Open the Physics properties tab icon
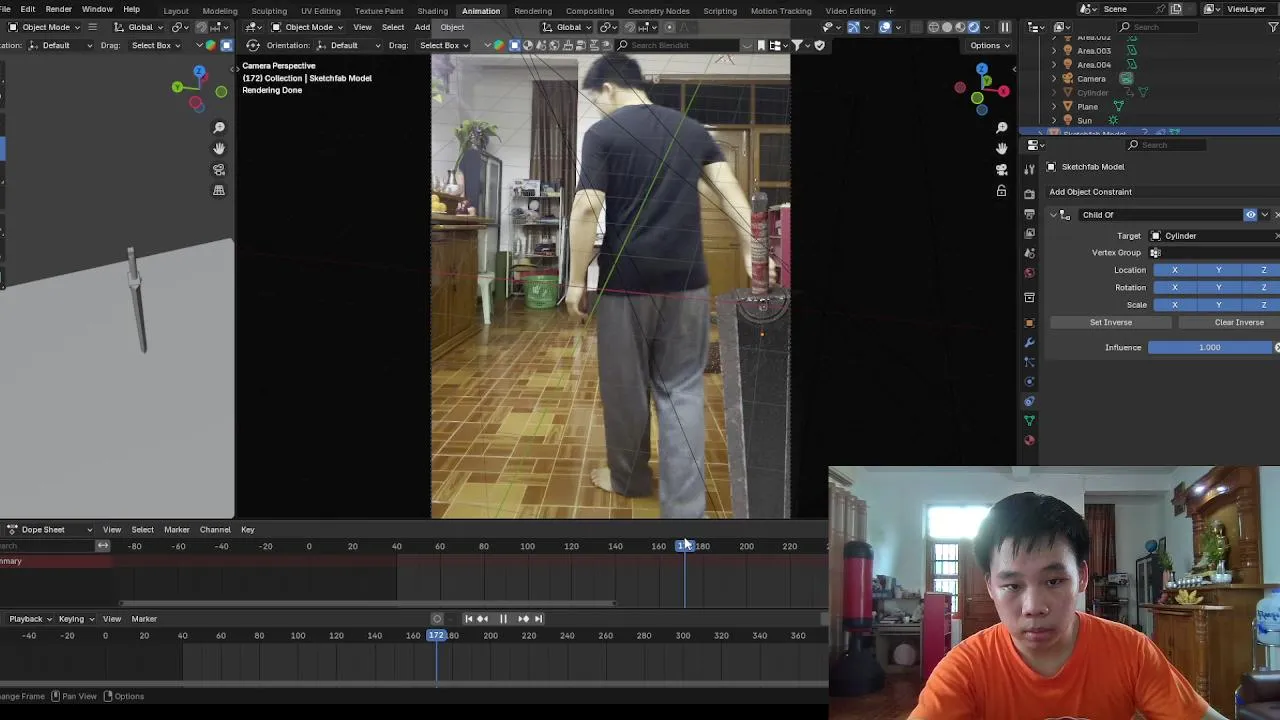The width and height of the screenshot is (1280, 720). (x=1029, y=381)
